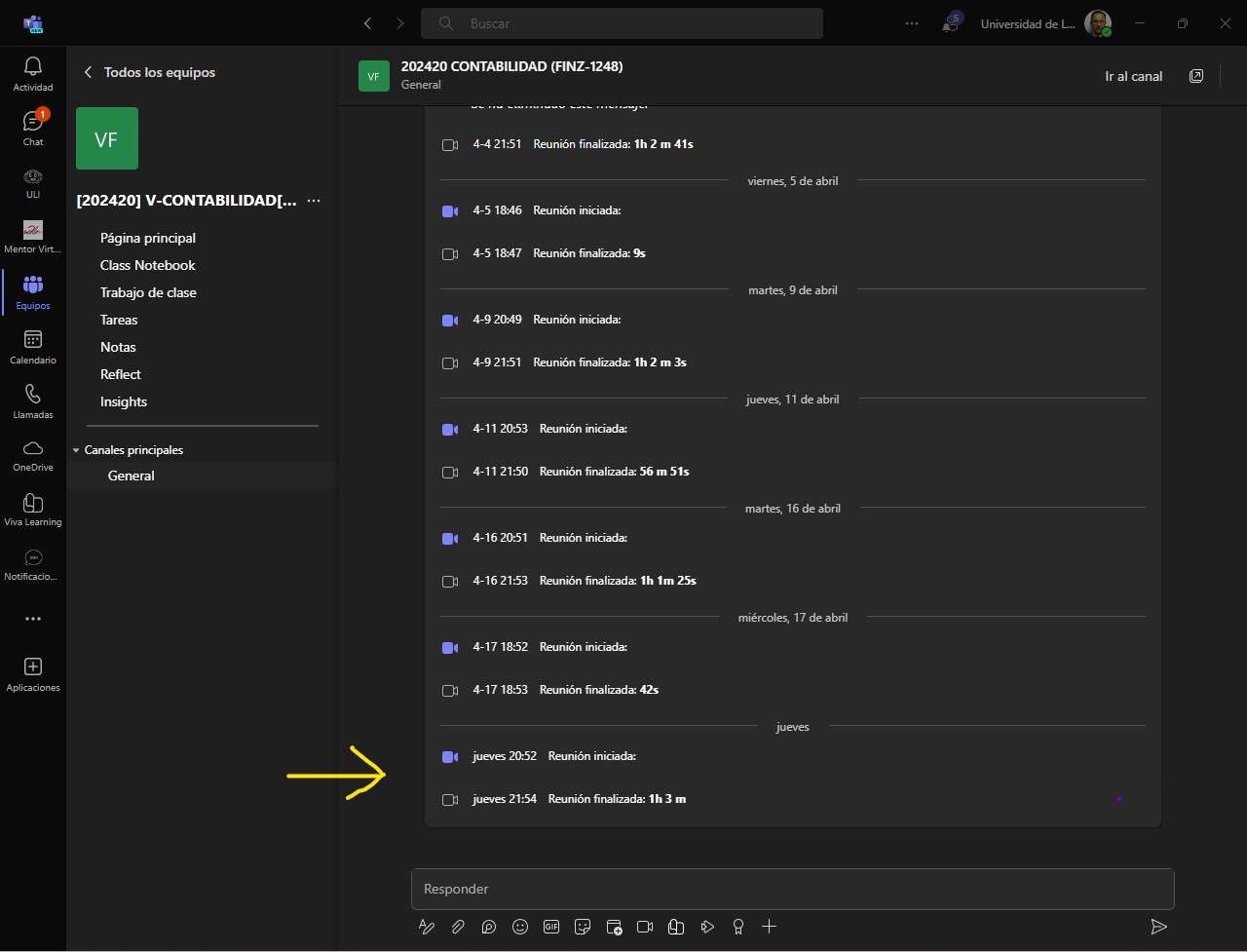Open the emoji picker
This screenshot has height=952, width=1247.
(x=520, y=927)
